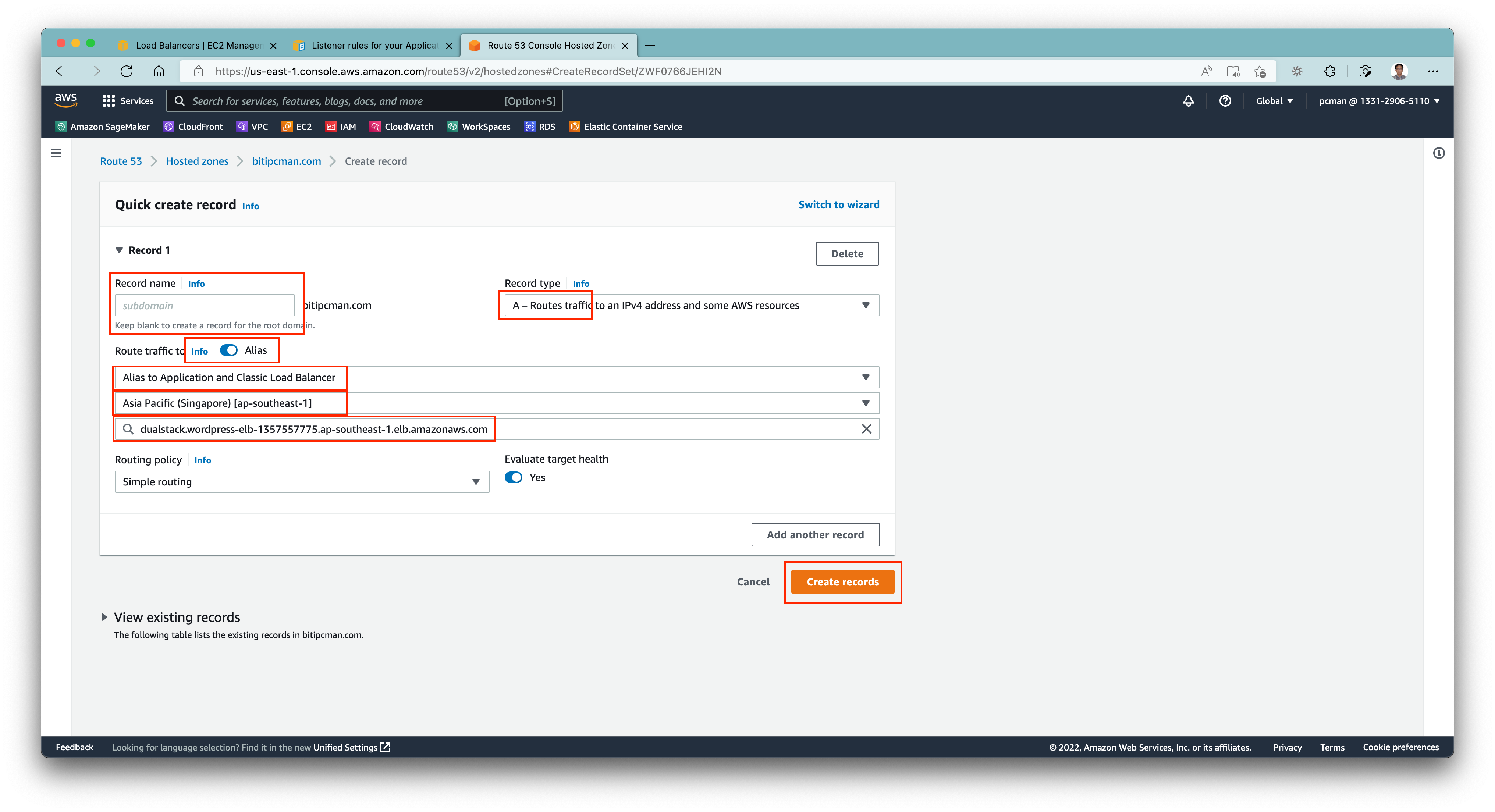Open browser settings ellipsis menu
The width and height of the screenshot is (1495, 812).
(1433, 71)
